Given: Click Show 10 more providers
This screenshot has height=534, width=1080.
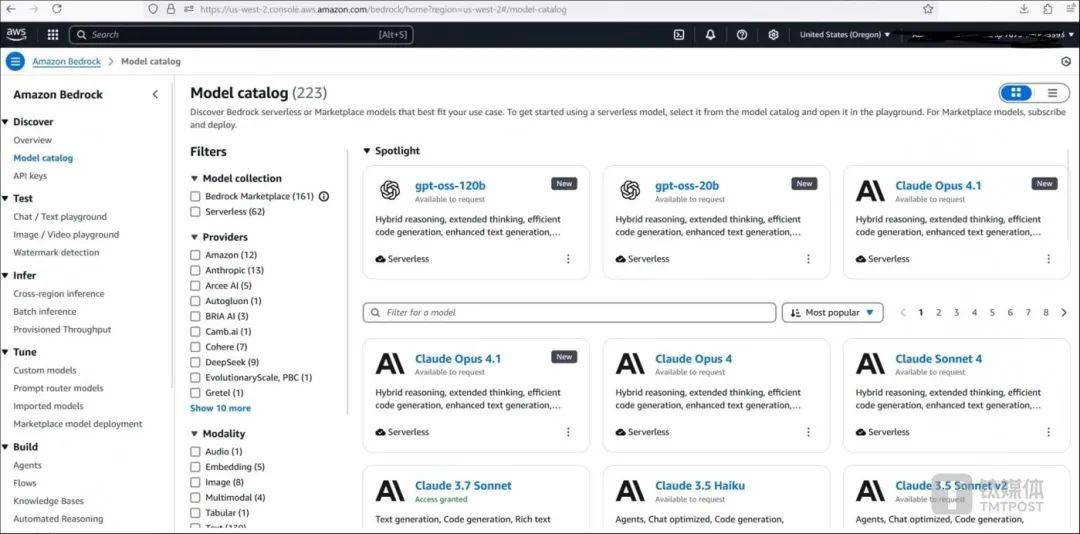Looking at the screenshot, I should tap(220, 408).
